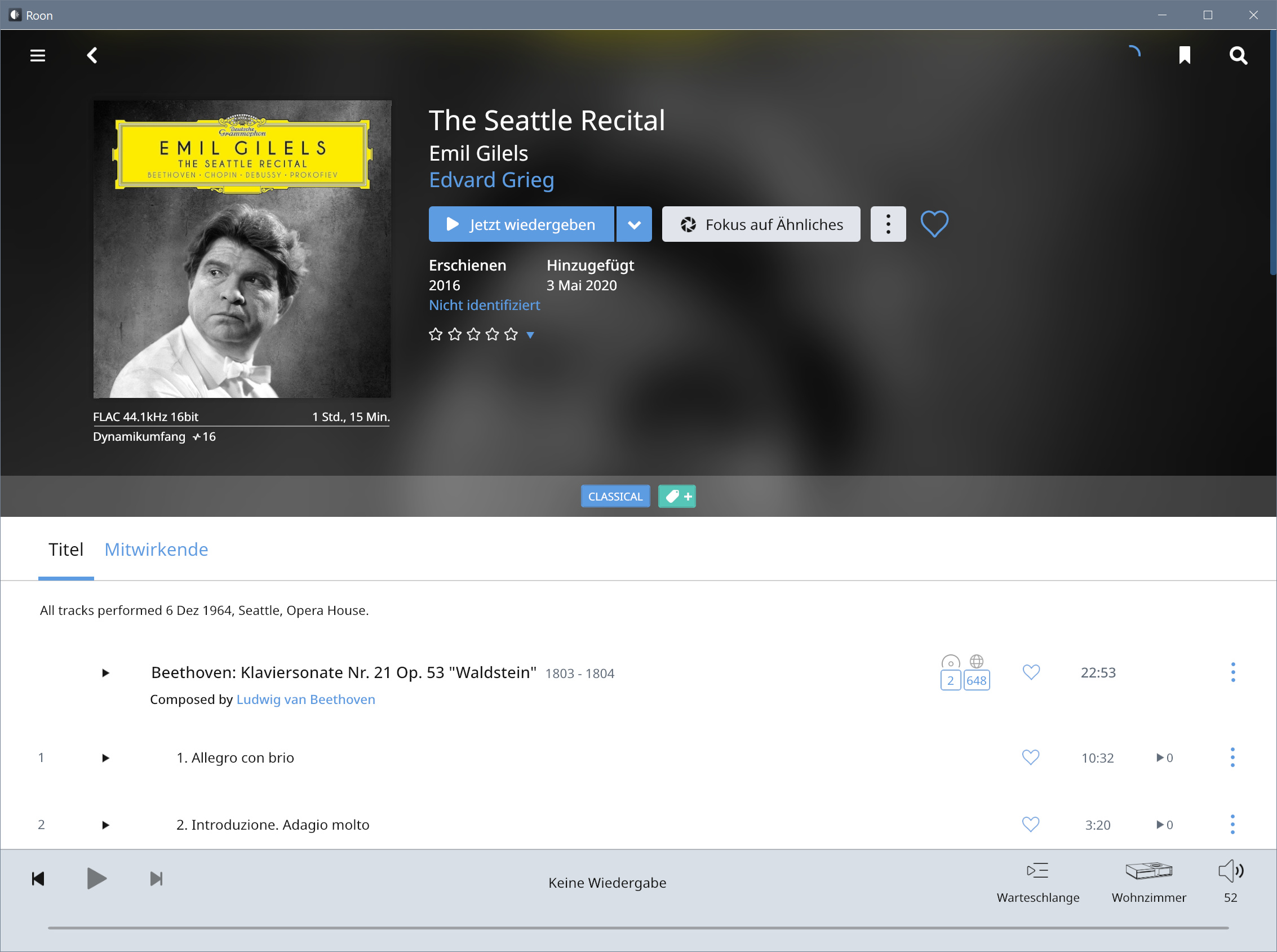Open the Warteschlange queue
1277x952 pixels.
pos(1038,882)
